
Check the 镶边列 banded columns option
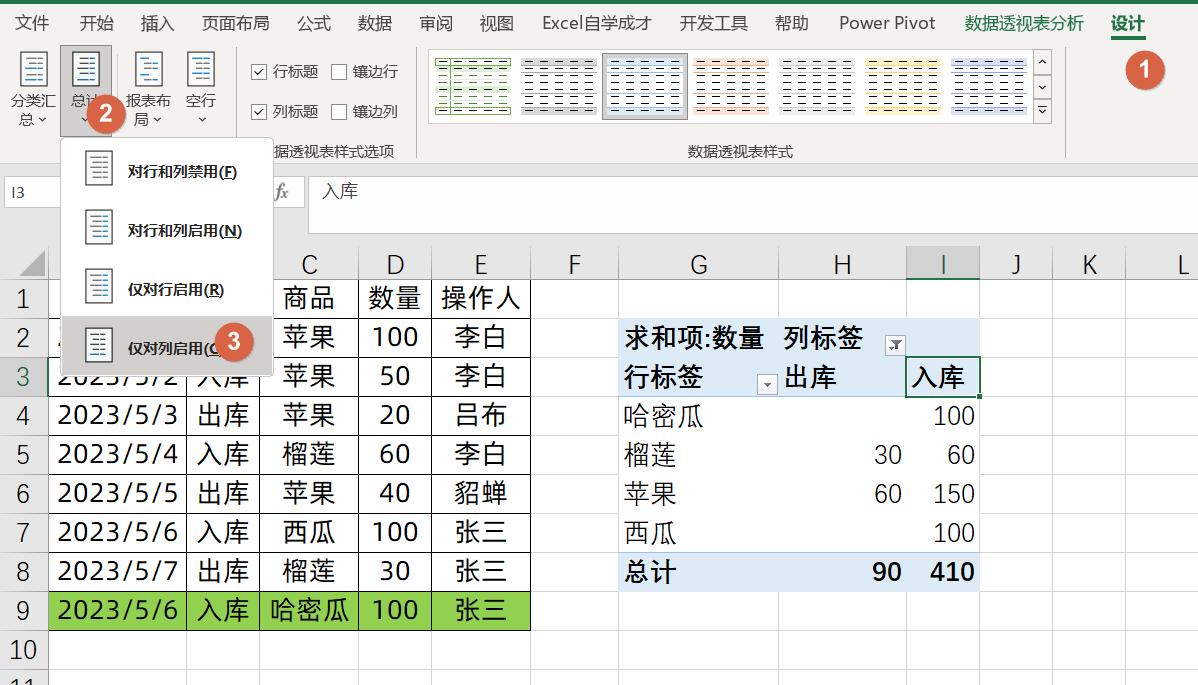point(337,111)
